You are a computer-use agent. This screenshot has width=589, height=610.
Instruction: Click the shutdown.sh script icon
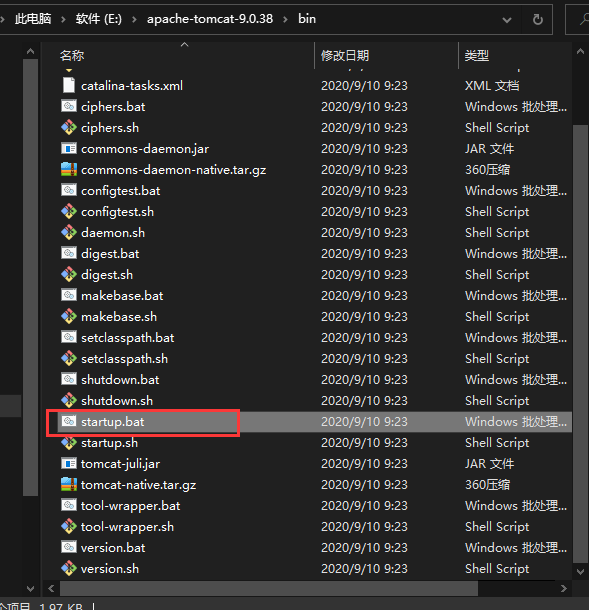coord(69,400)
